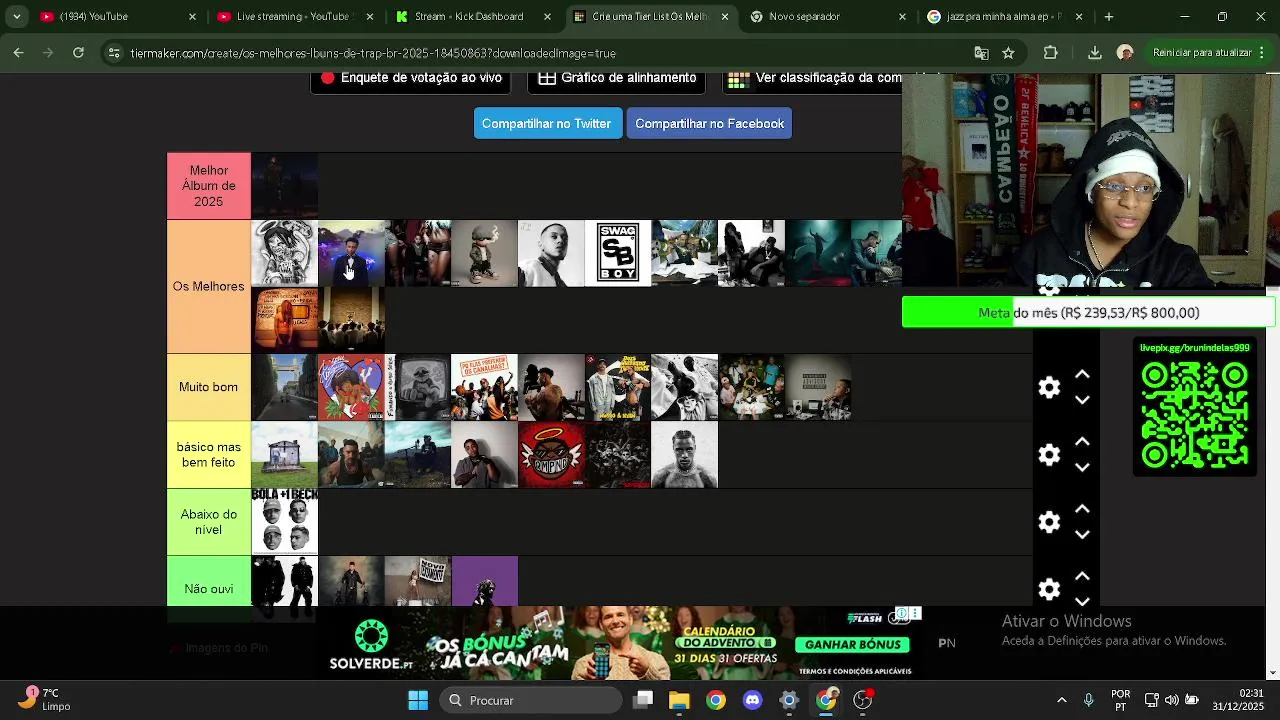
Task: Select Os Melhores tier label
Action: (209, 286)
